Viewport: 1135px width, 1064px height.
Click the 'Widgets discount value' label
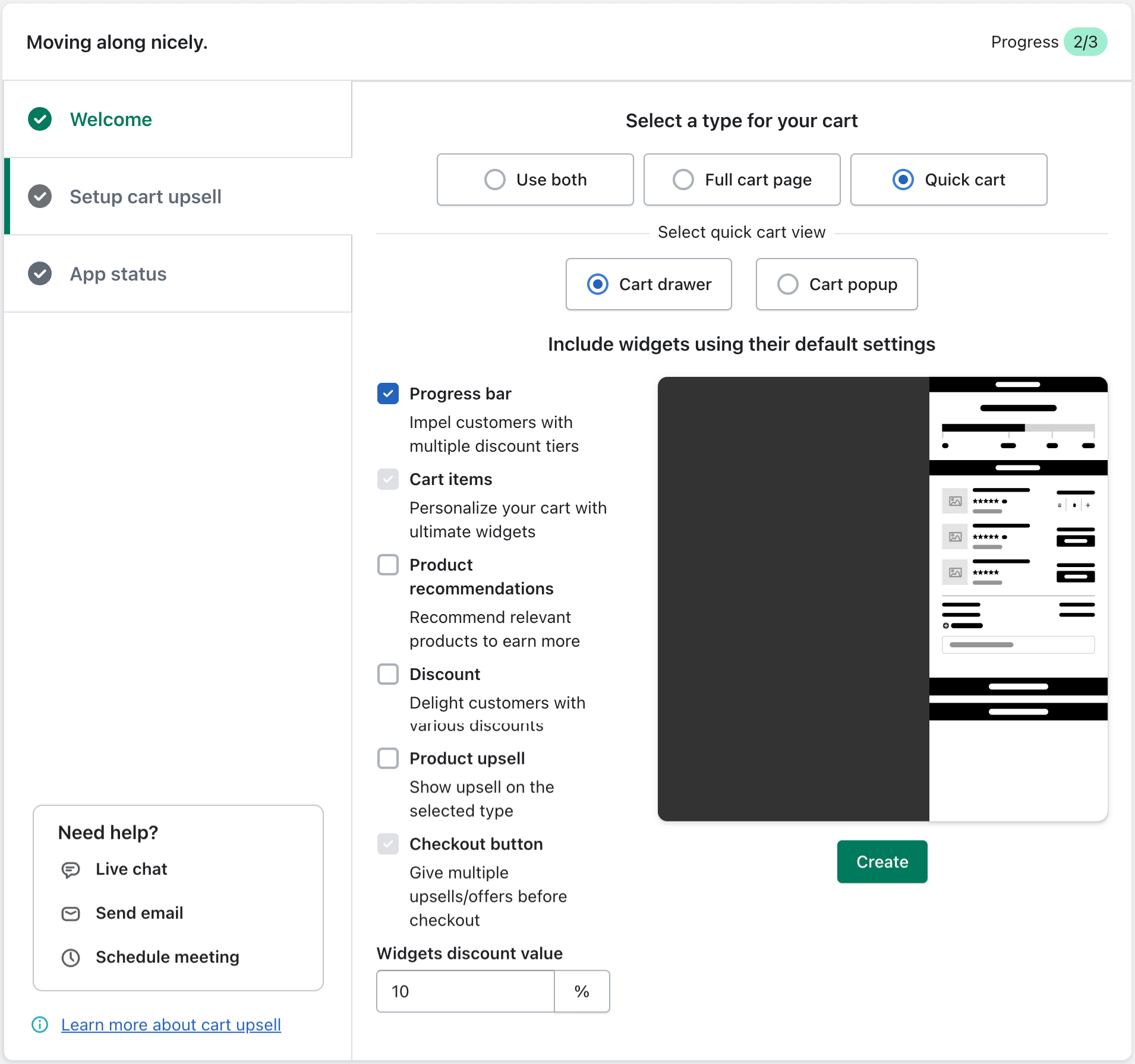469,953
